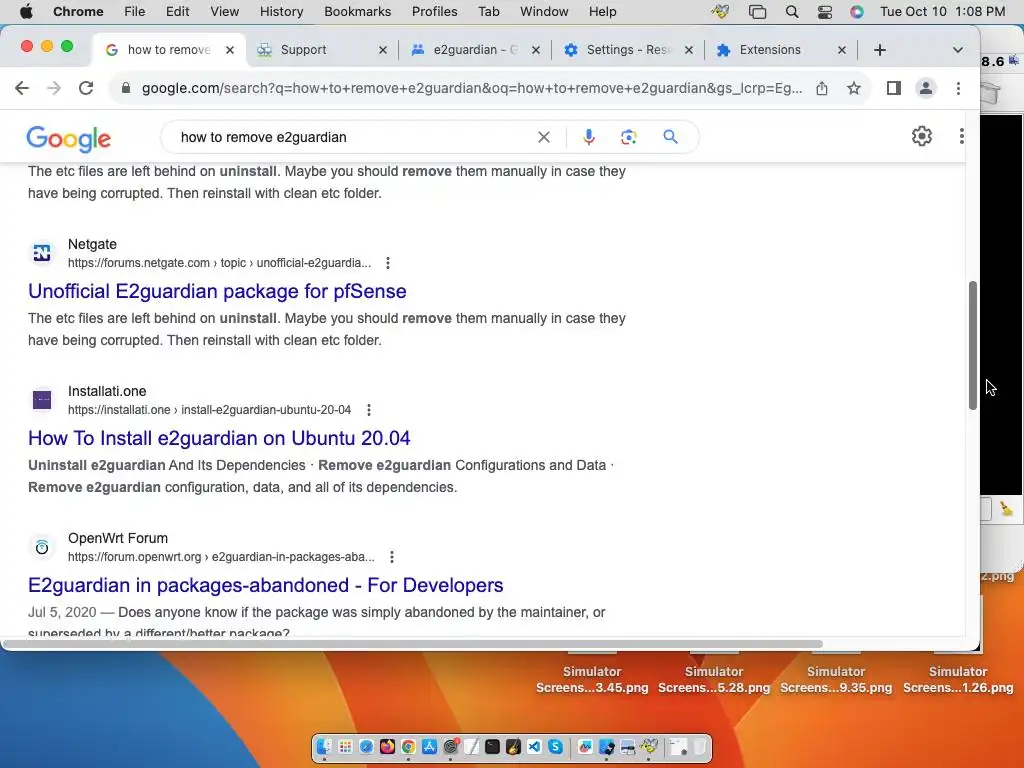
Task: Open E2guardian in packages-abandoned result
Action: tap(265, 585)
